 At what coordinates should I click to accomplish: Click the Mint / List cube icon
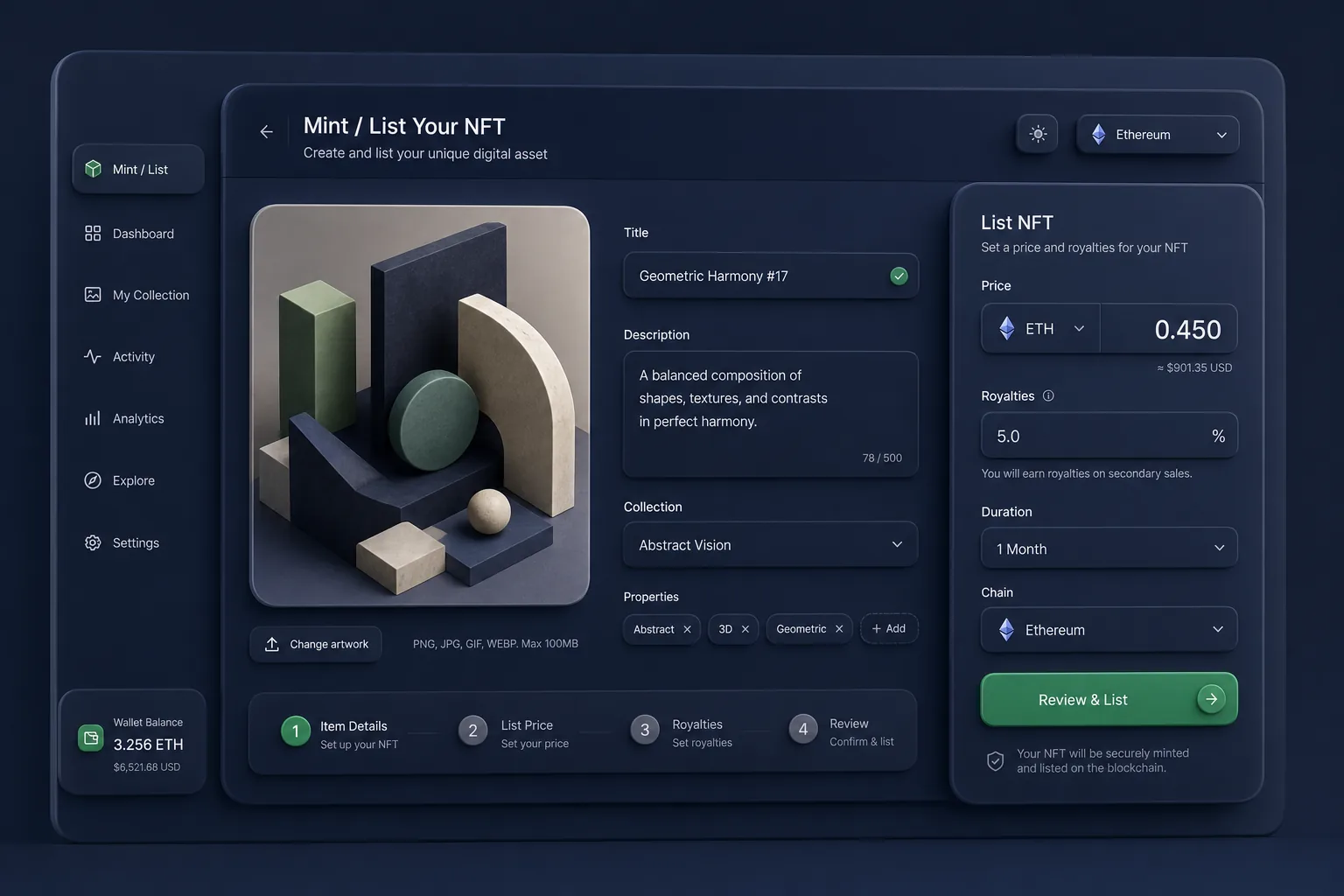[x=93, y=169]
